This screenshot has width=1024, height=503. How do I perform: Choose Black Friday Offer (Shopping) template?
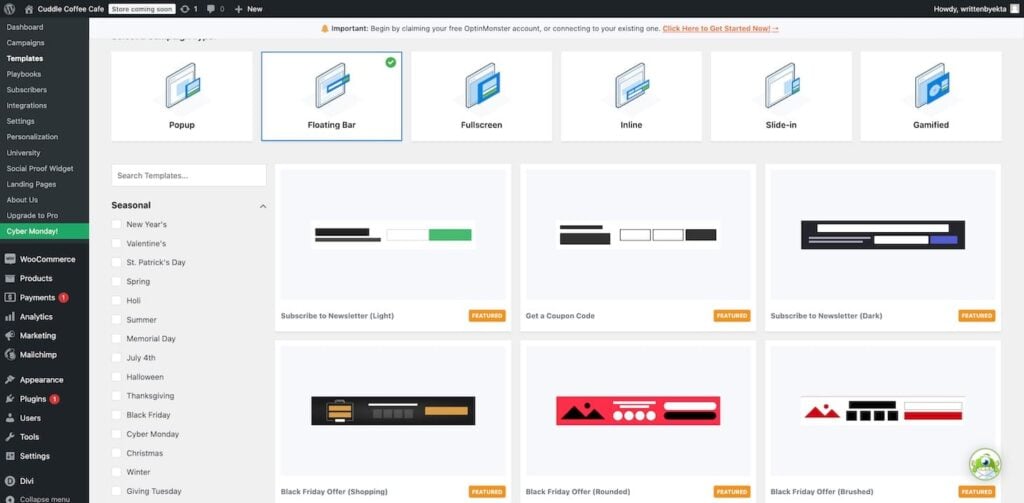point(393,421)
